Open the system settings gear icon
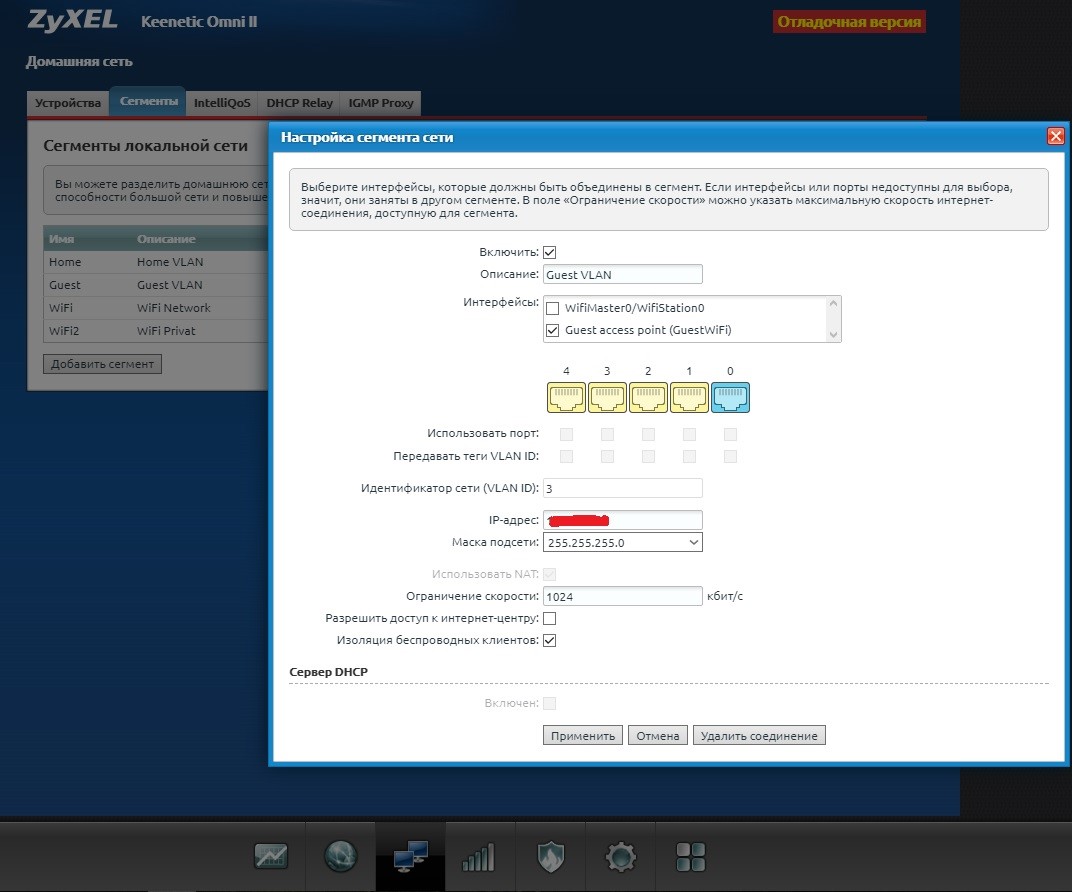The width and height of the screenshot is (1072, 892). tap(620, 856)
